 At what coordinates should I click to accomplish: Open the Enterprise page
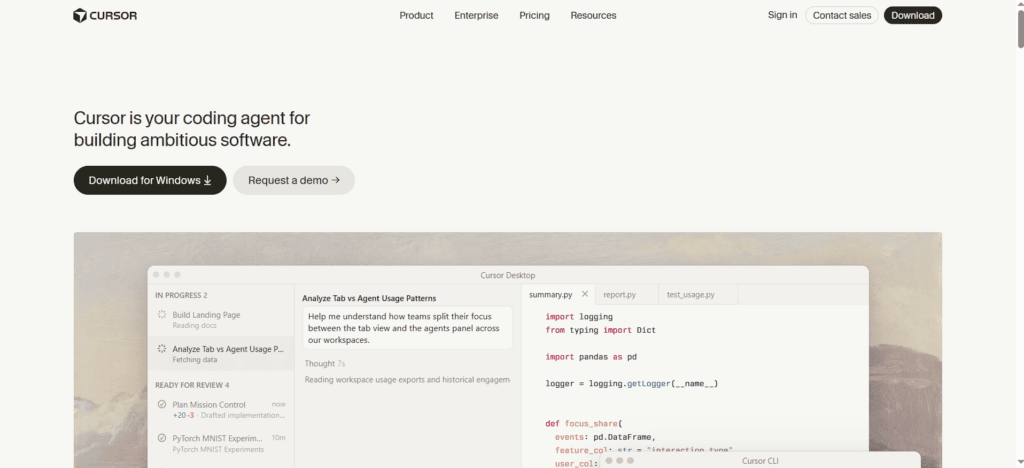[x=476, y=15]
